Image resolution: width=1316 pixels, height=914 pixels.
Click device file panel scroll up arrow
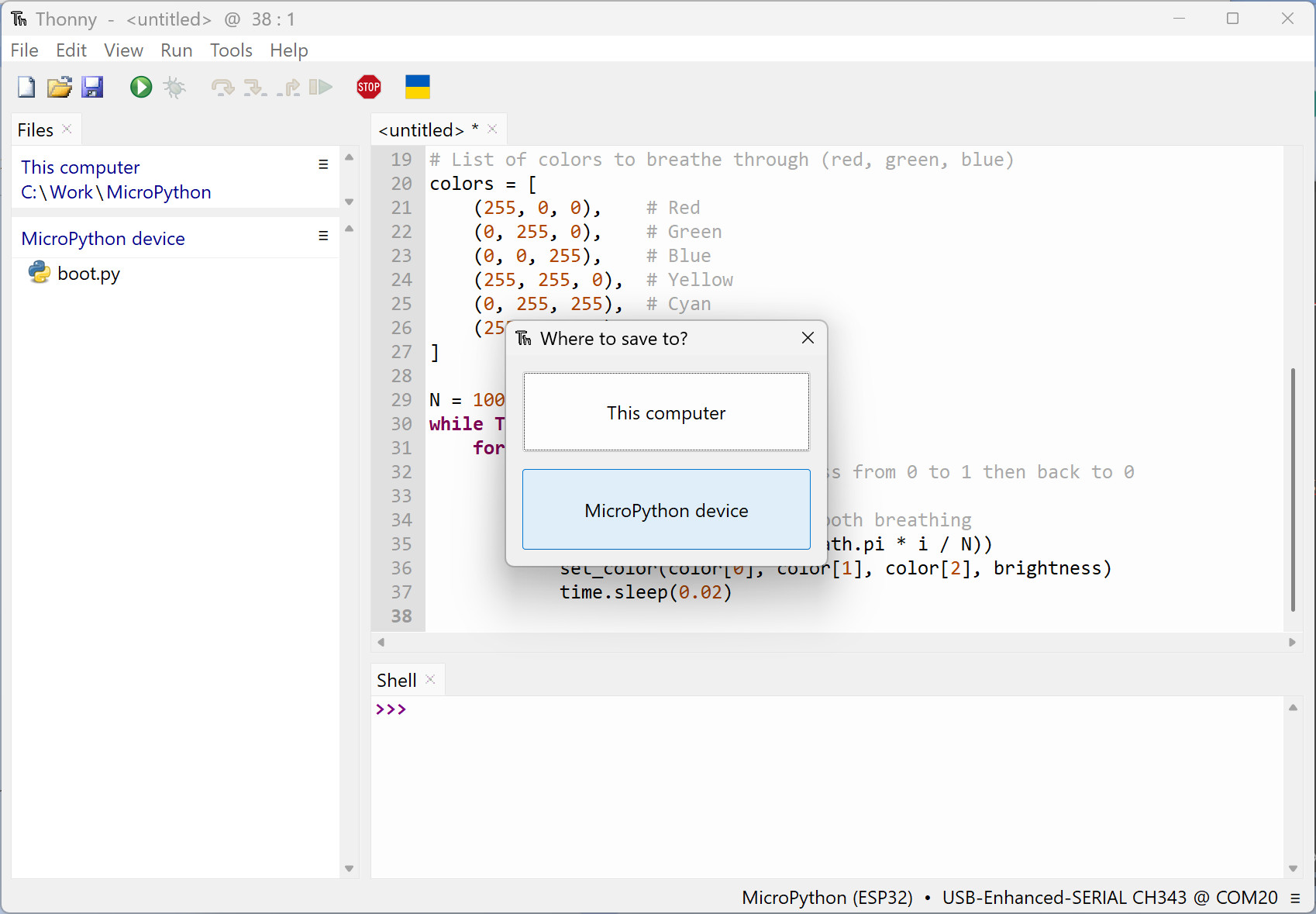350,228
